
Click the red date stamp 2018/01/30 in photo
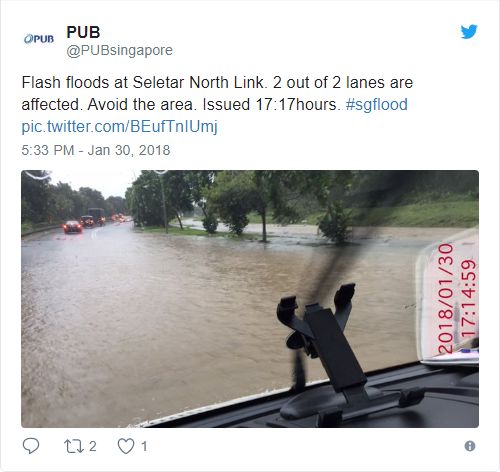[446, 299]
